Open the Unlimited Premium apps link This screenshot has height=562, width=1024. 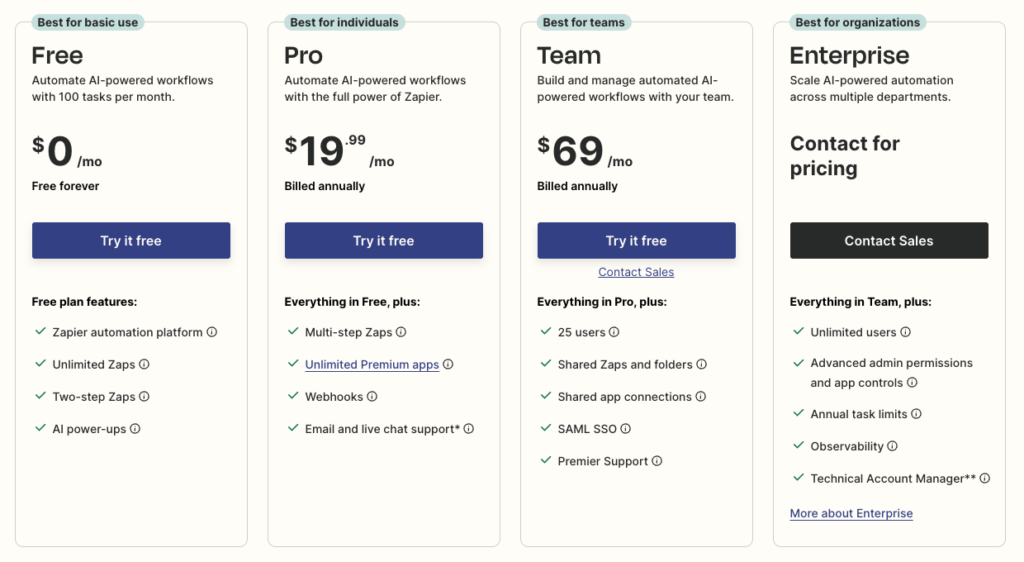(372, 364)
